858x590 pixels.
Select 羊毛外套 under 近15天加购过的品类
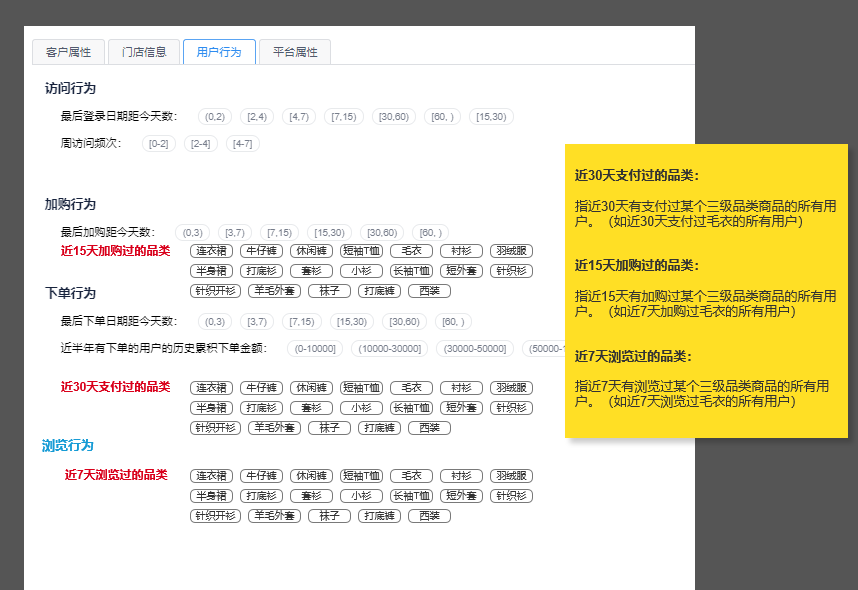tap(274, 291)
